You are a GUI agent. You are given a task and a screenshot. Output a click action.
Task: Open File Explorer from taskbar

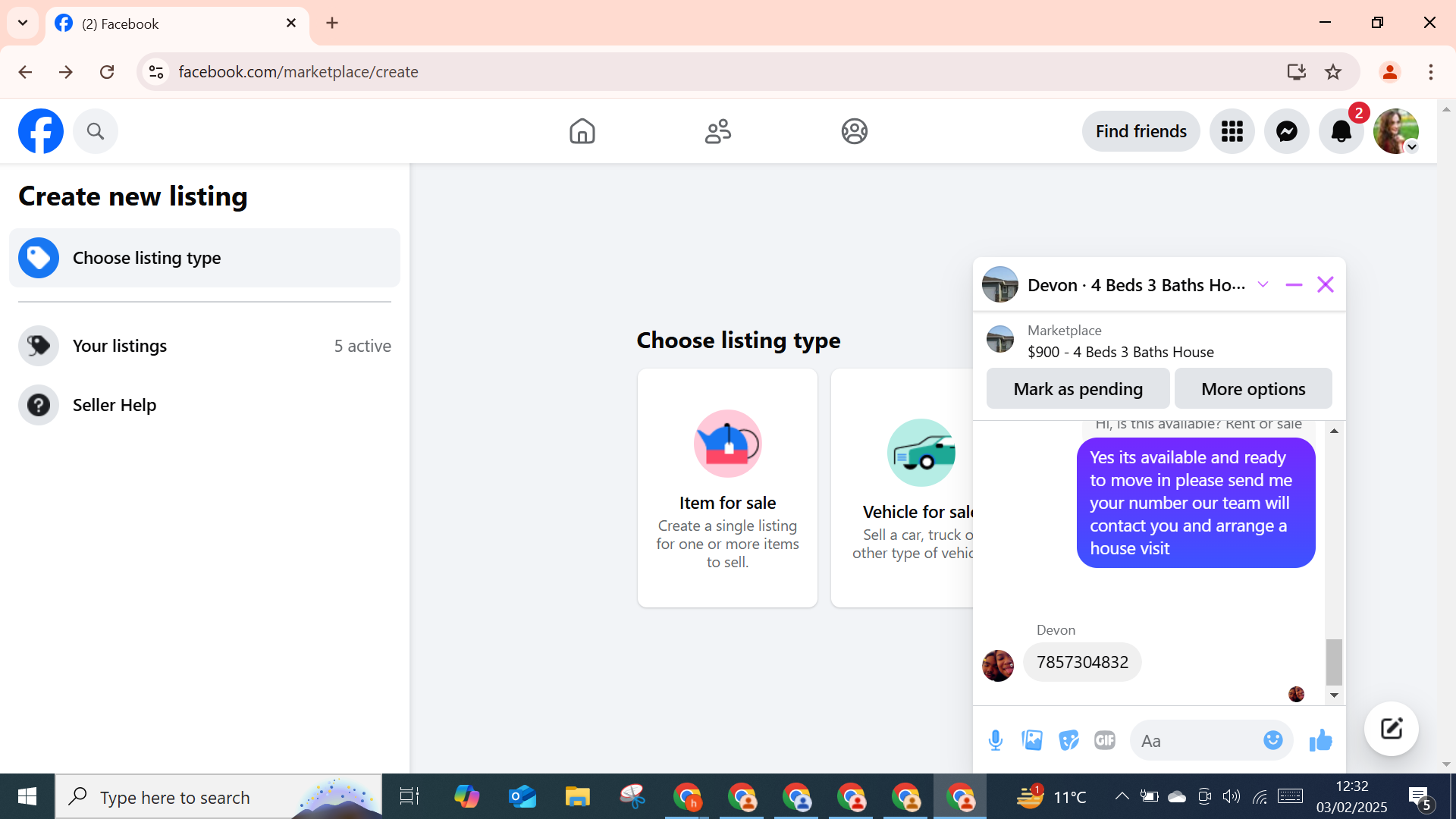pyautogui.click(x=577, y=796)
